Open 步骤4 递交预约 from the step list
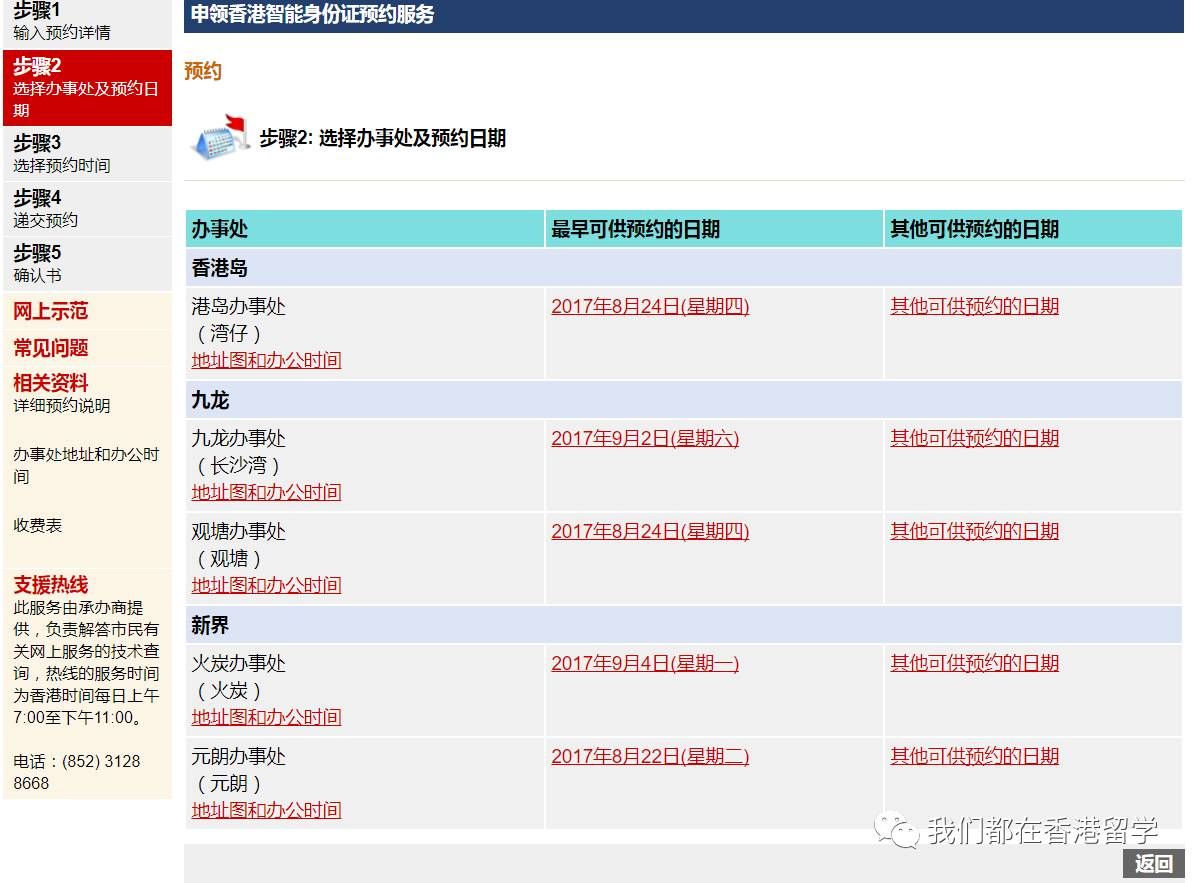 point(60,209)
